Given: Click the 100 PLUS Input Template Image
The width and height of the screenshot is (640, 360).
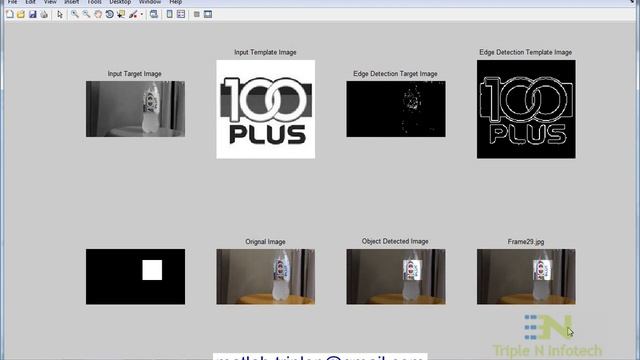Looking at the screenshot, I should tap(265, 109).
